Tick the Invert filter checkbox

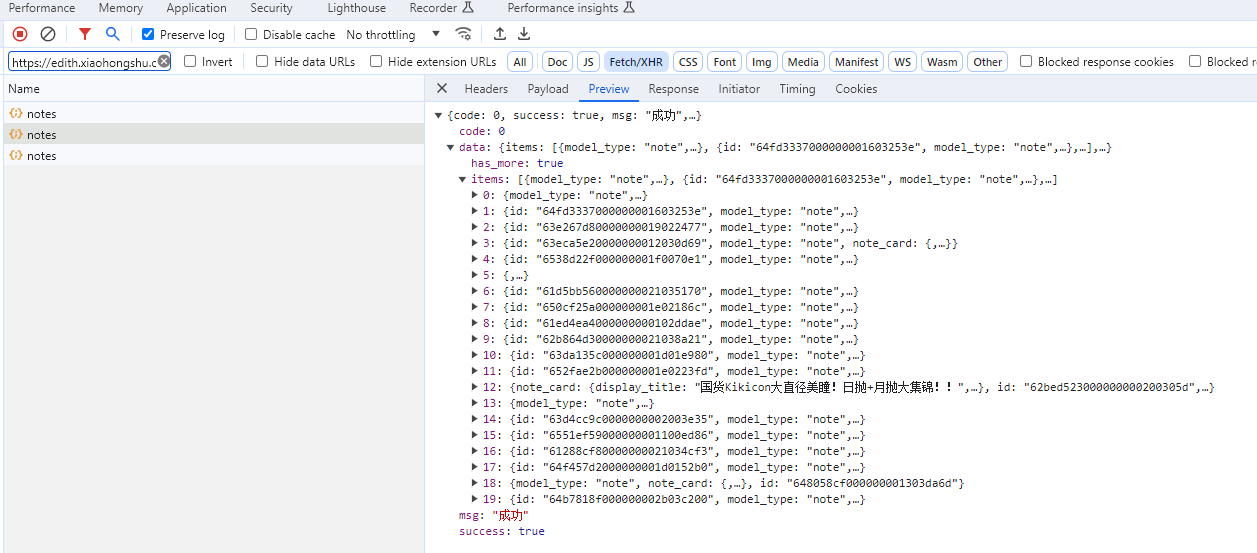click(x=191, y=61)
